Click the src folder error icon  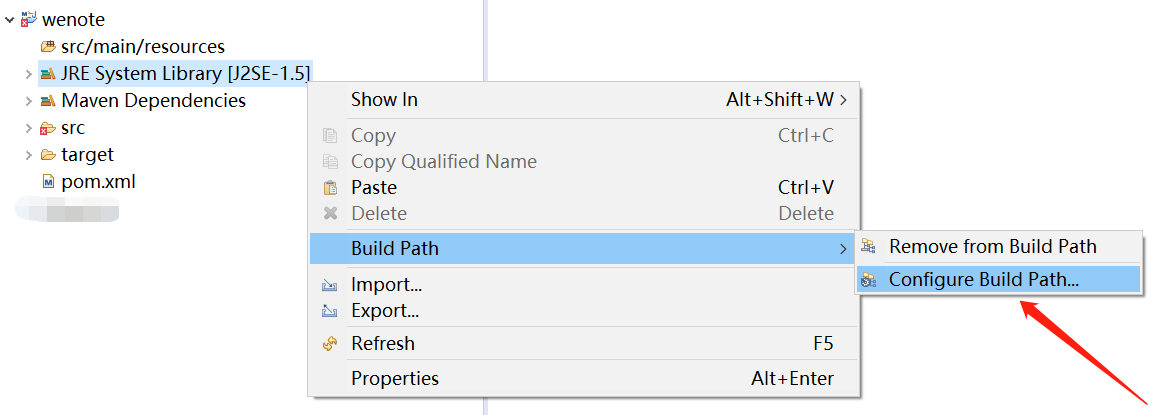coord(48,128)
